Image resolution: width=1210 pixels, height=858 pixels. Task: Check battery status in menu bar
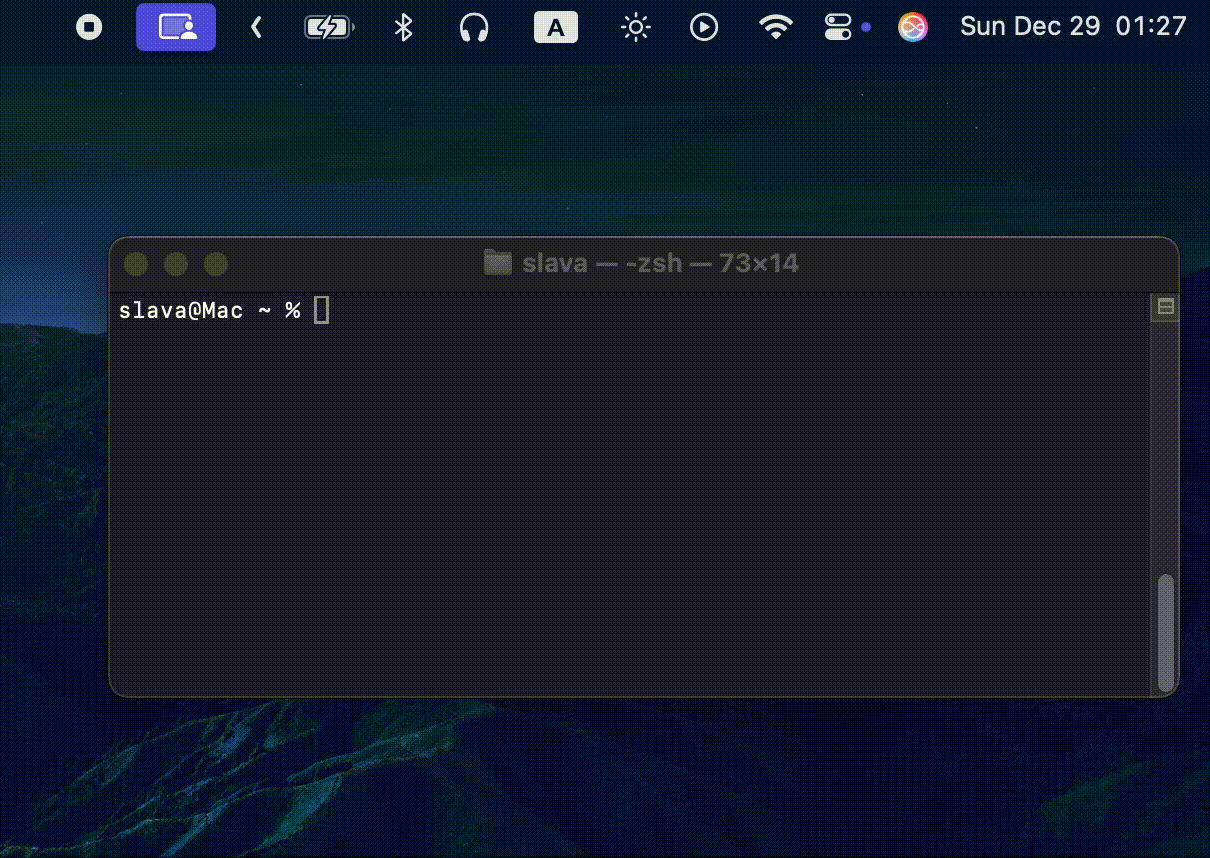(329, 27)
